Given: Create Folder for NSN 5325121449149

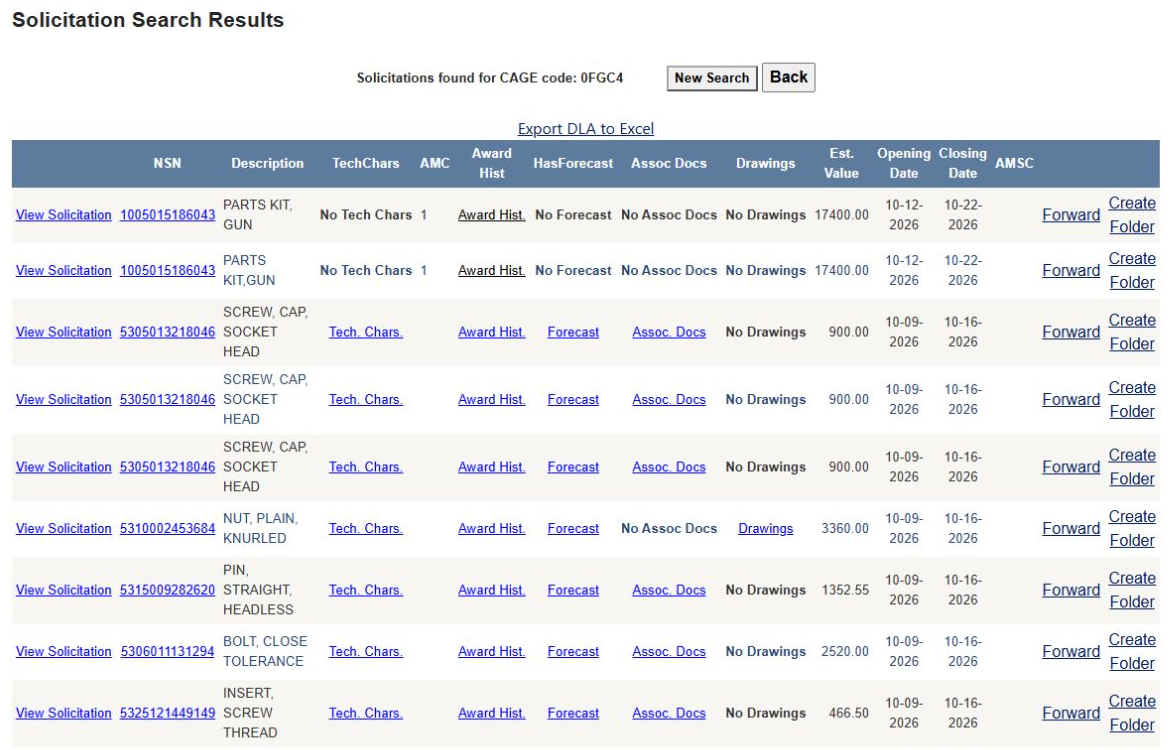Looking at the screenshot, I should click(x=1132, y=713).
